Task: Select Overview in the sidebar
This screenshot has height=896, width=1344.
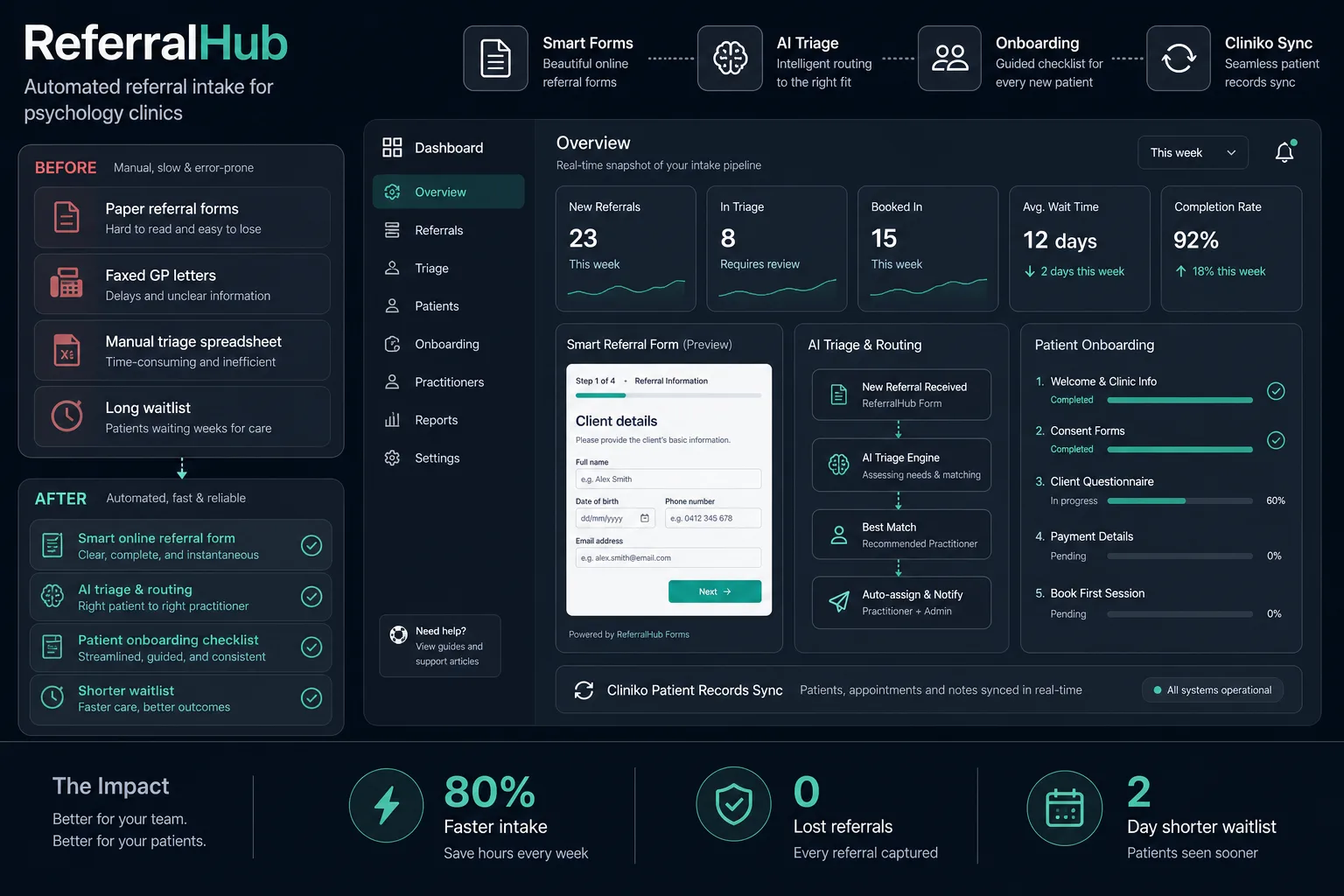Action: pos(448,192)
